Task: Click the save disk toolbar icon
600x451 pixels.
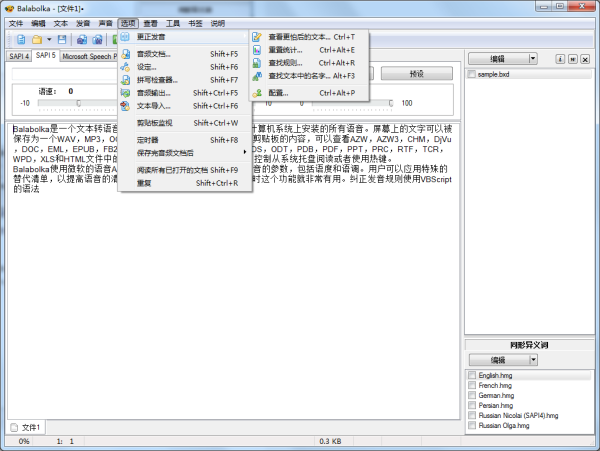Action: [62, 39]
